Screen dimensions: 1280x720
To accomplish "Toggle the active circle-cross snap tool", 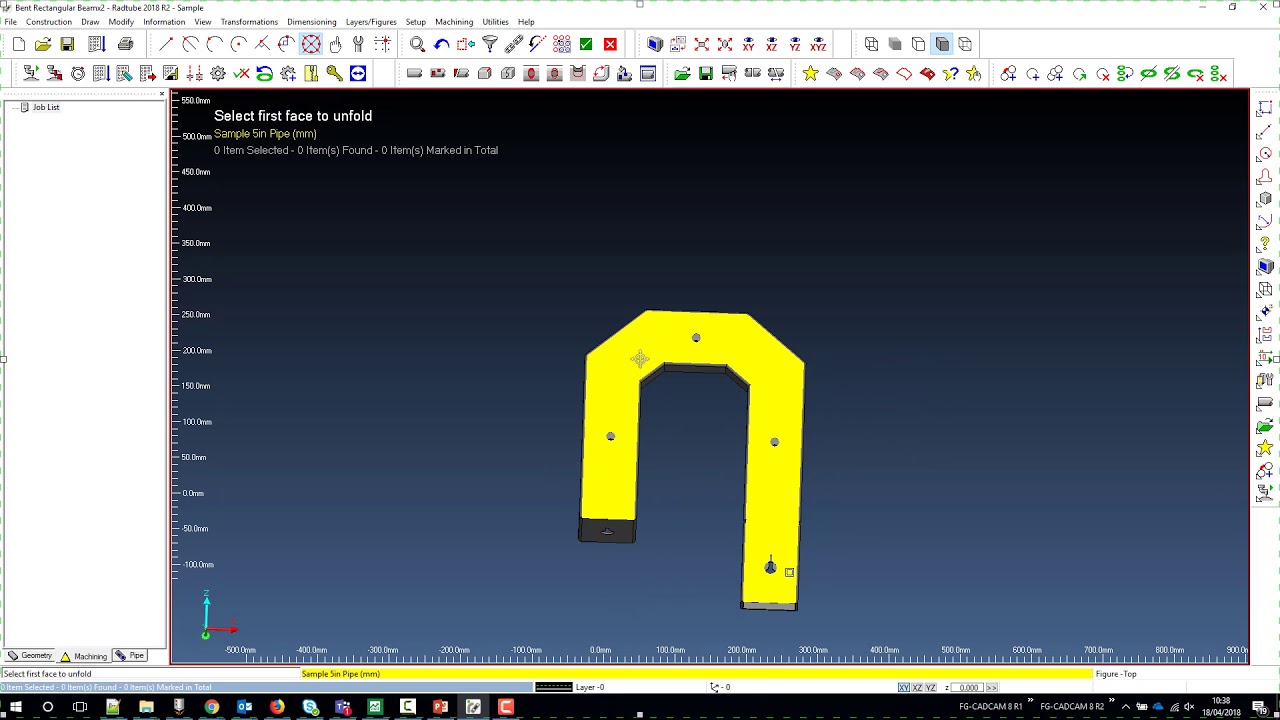I will [x=311, y=44].
